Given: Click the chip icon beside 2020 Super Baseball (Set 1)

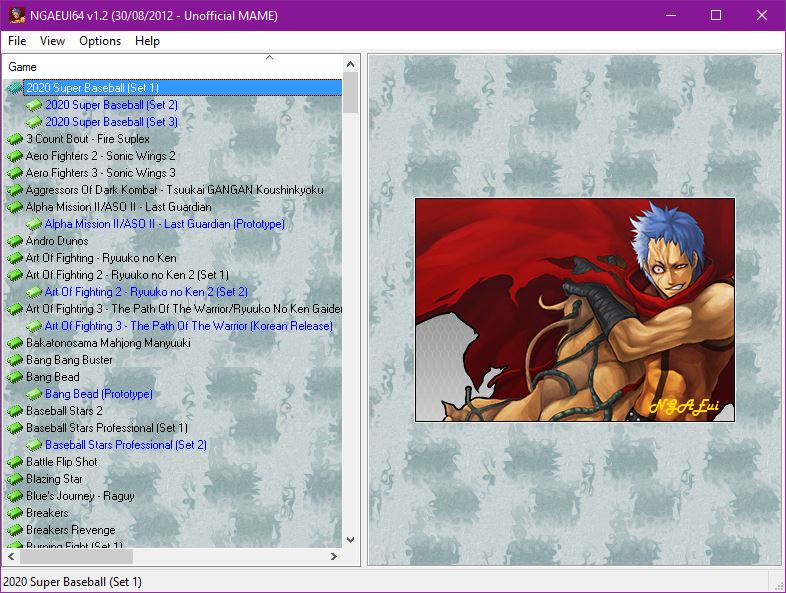Looking at the screenshot, I should [15, 88].
